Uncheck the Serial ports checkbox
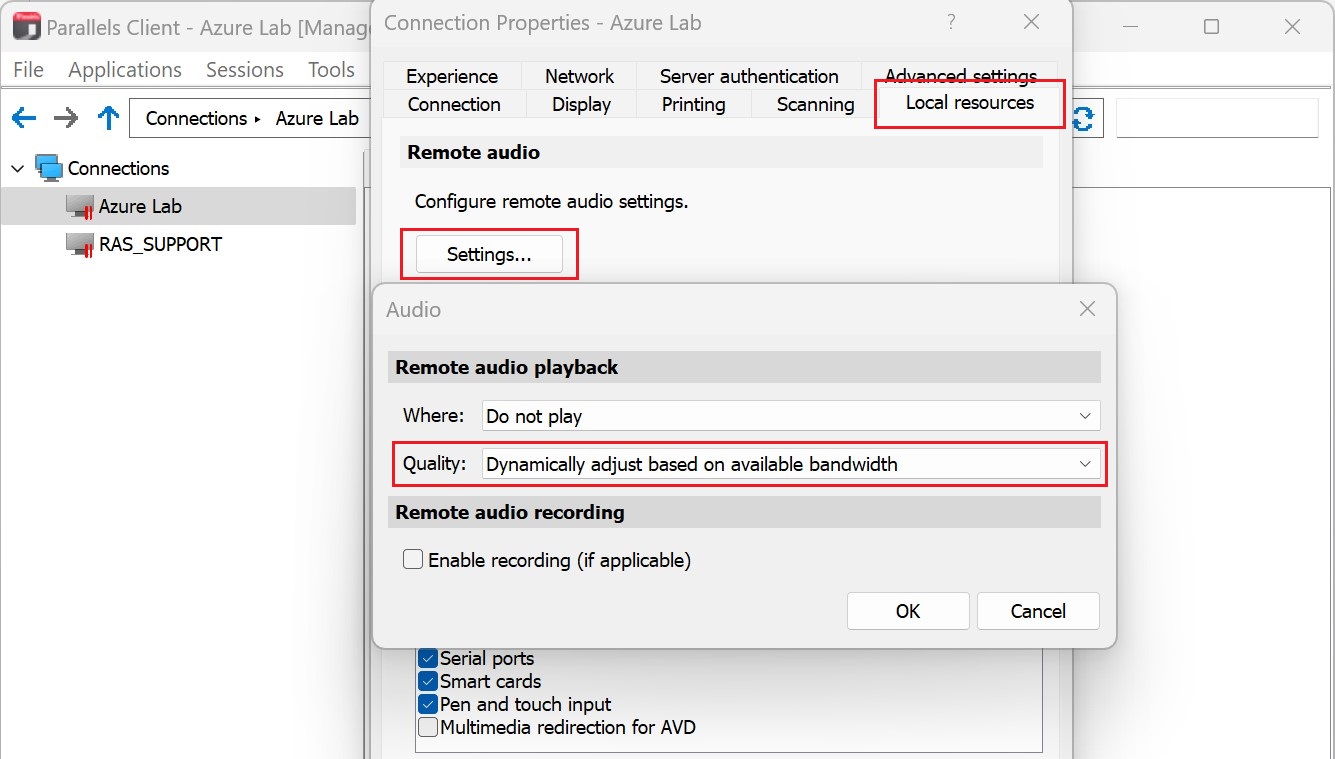The width and height of the screenshot is (1335, 759). click(428, 658)
